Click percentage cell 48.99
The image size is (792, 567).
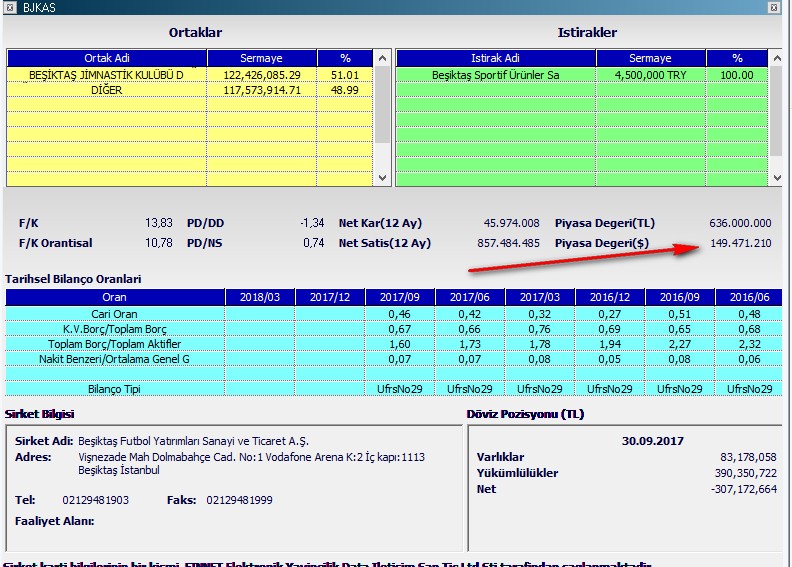point(345,90)
